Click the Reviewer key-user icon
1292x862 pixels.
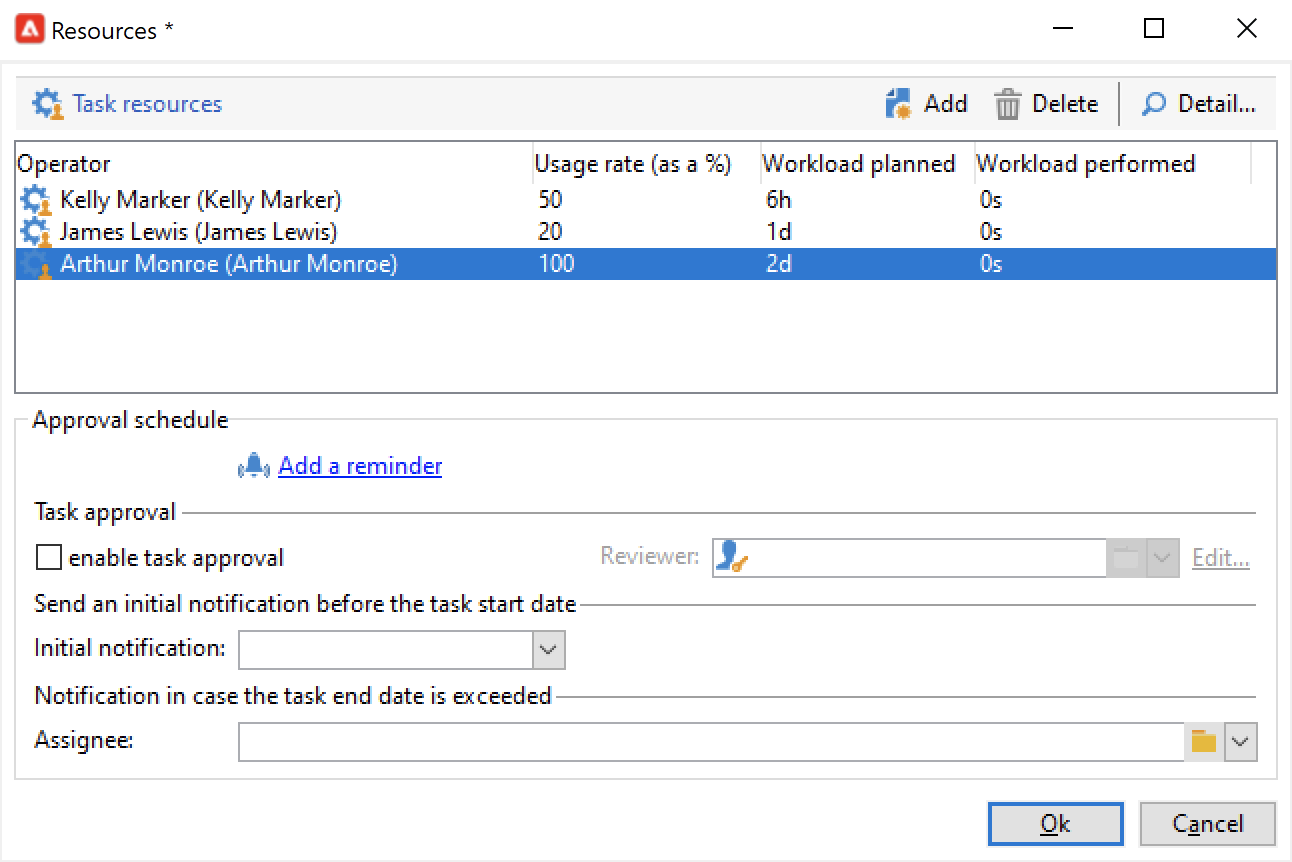coord(732,558)
